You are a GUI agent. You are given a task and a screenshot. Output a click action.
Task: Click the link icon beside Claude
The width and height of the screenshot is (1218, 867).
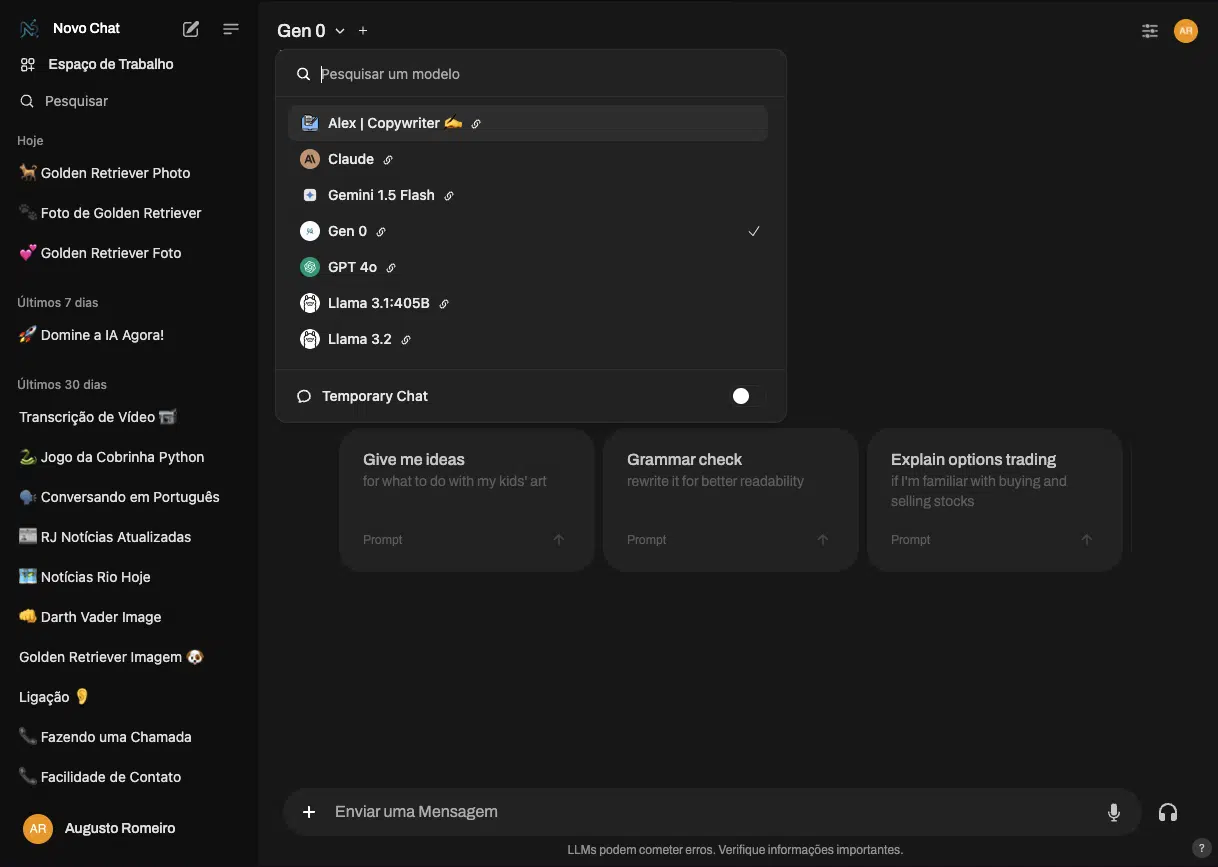[x=388, y=160]
